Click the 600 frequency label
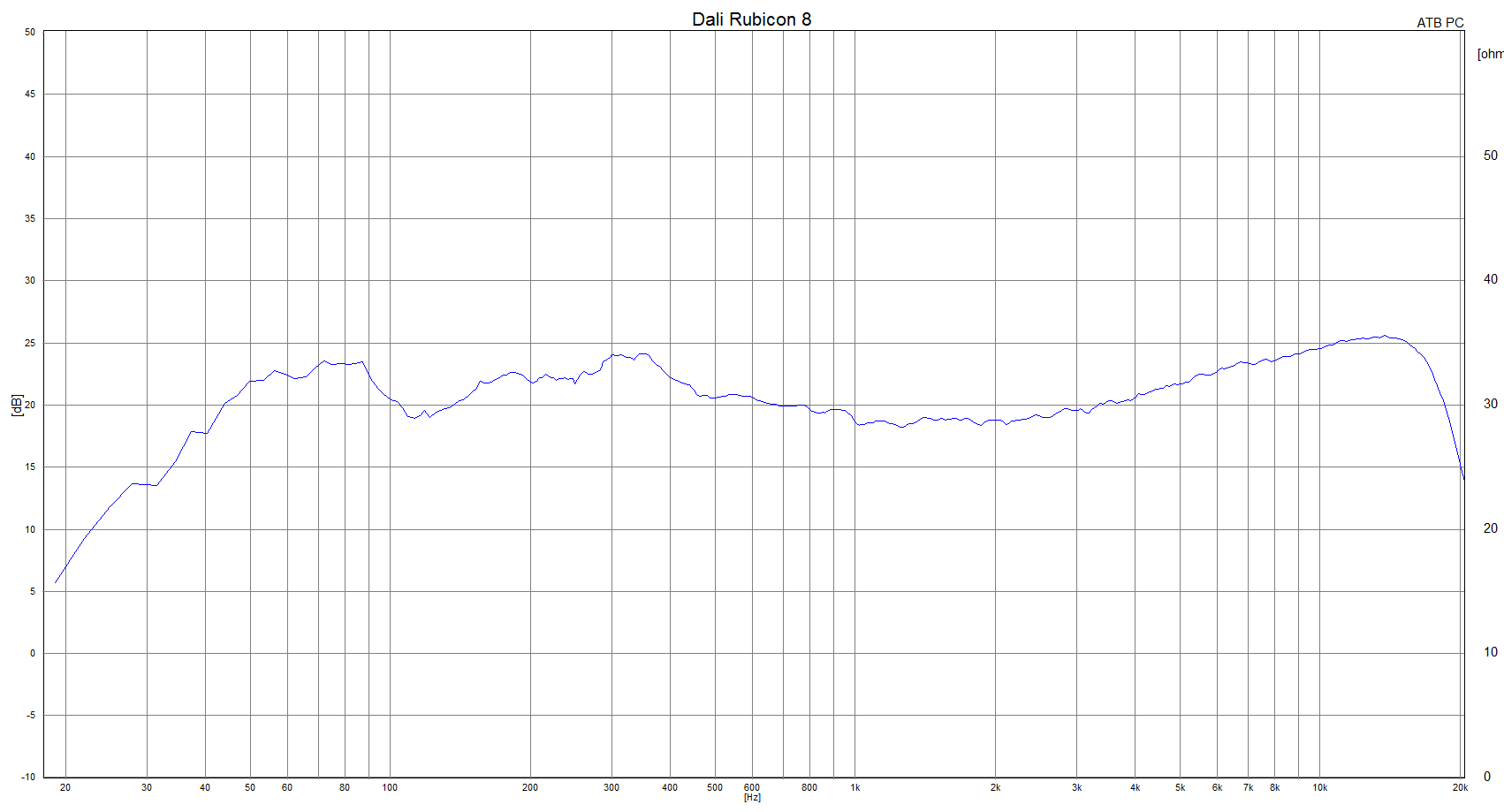Image resolution: width=1504 pixels, height=812 pixels. click(752, 787)
